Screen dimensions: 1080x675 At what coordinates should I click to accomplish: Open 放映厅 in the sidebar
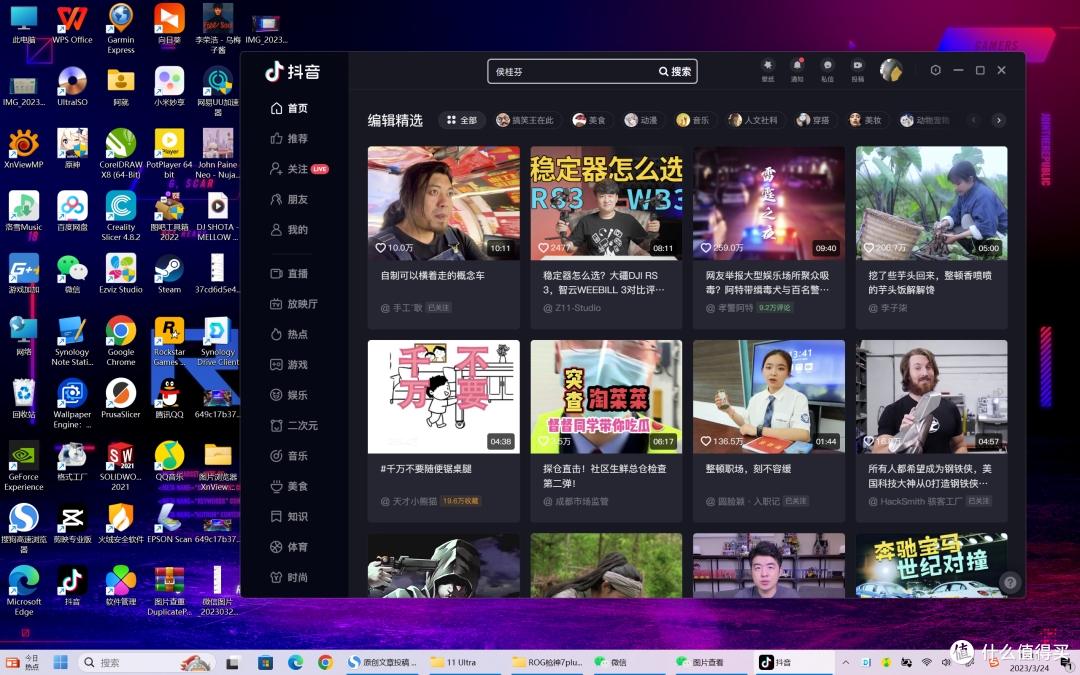[294, 304]
